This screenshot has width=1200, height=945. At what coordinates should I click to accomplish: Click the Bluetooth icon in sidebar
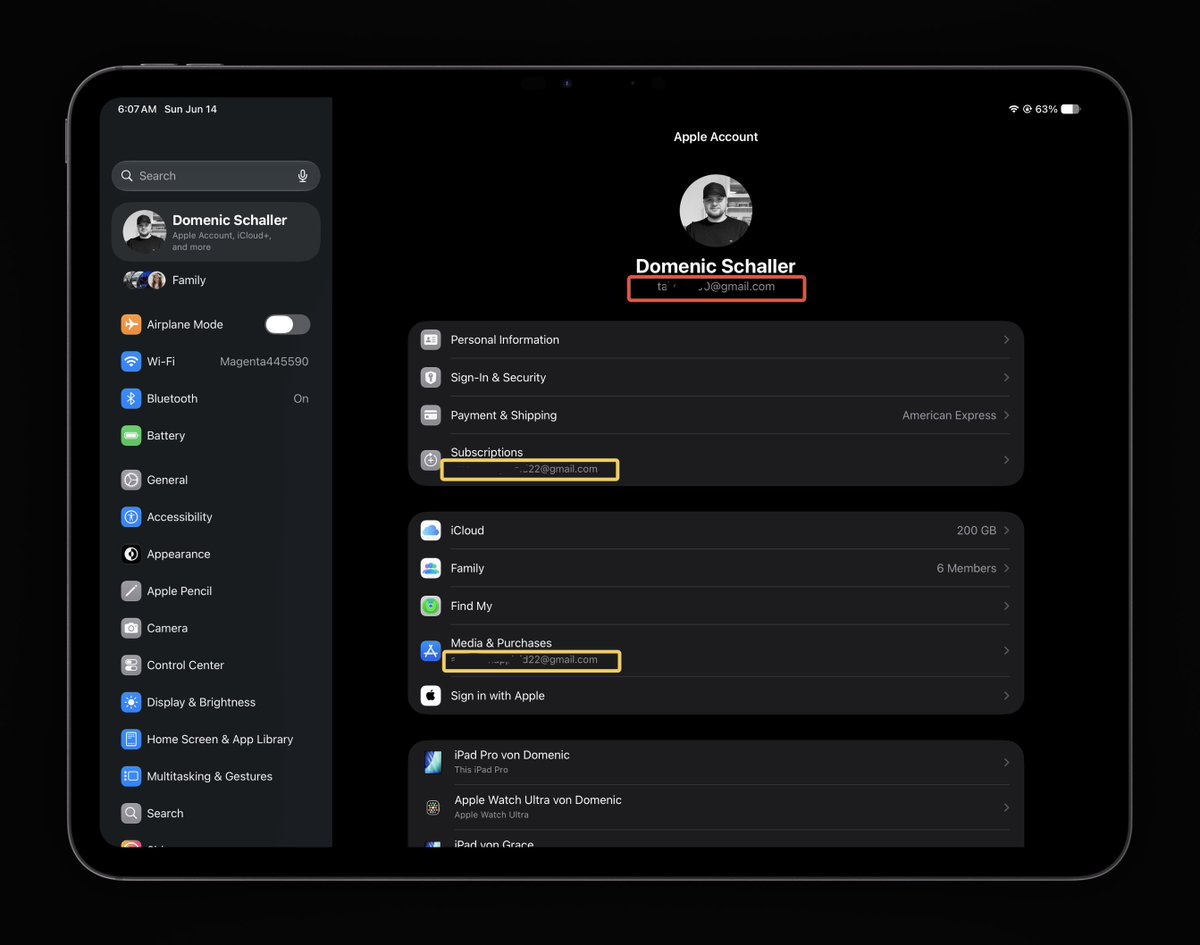click(x=131, y=398)
